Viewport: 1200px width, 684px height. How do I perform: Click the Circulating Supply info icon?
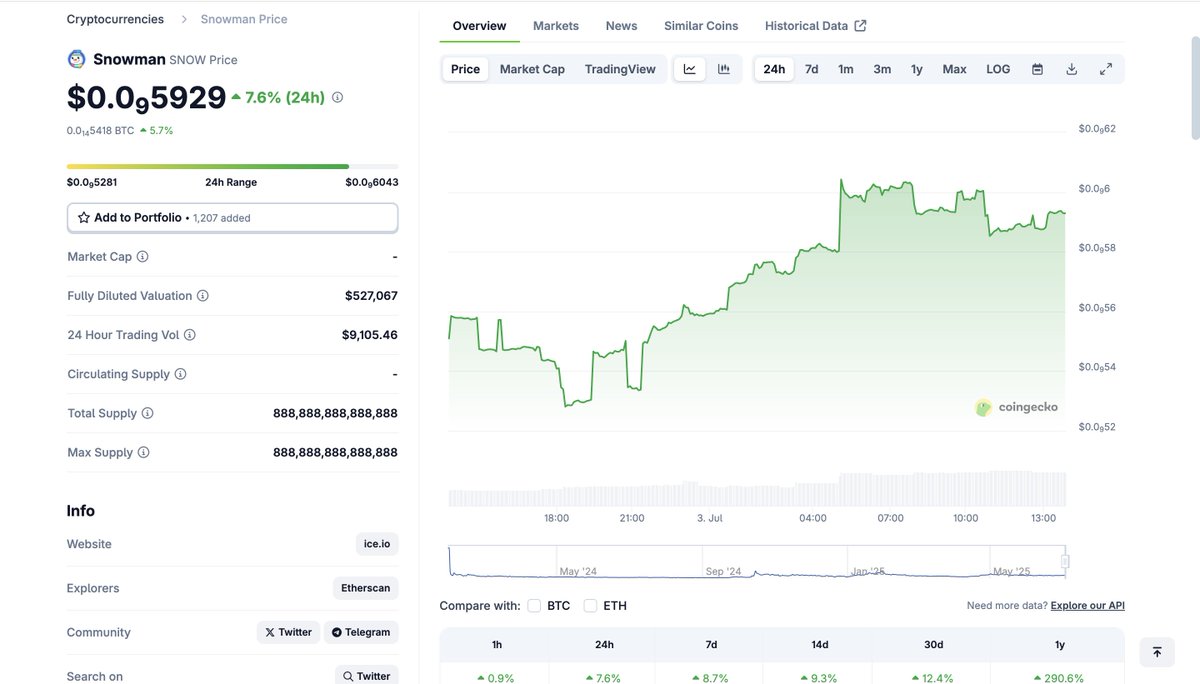coord(180,374)
